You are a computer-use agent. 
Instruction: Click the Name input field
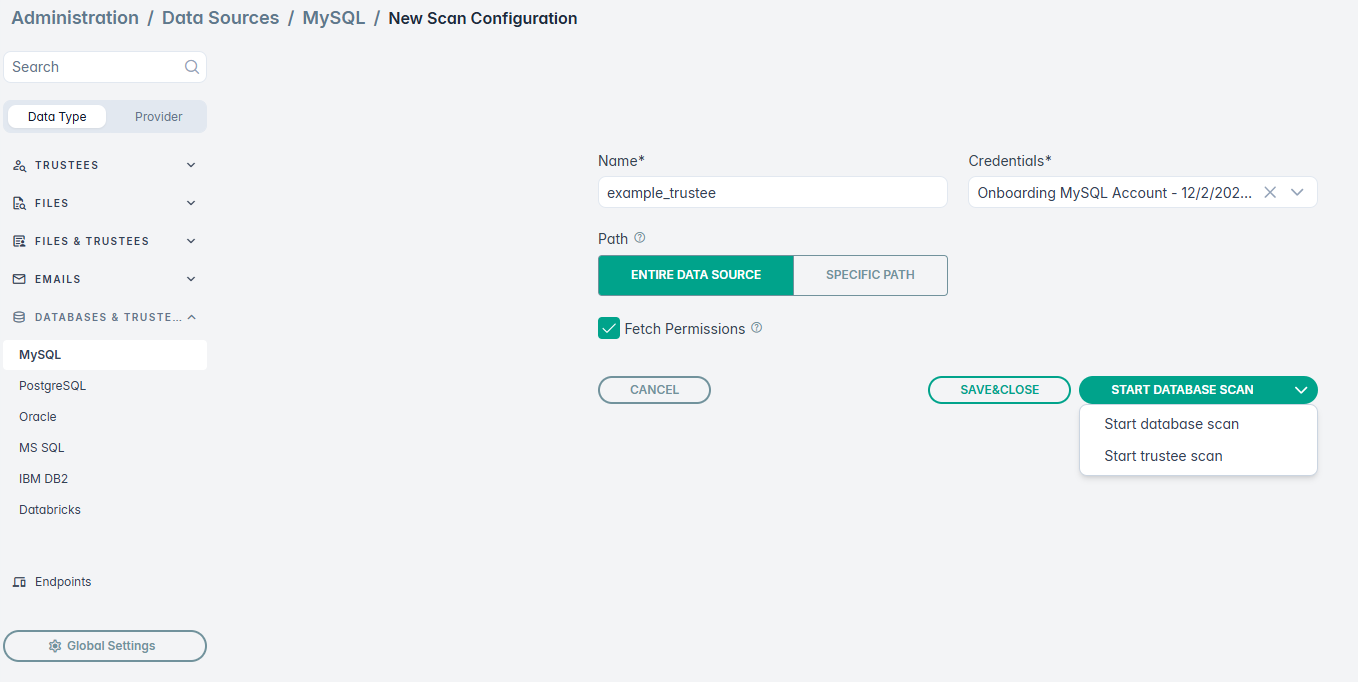[772, 192]
